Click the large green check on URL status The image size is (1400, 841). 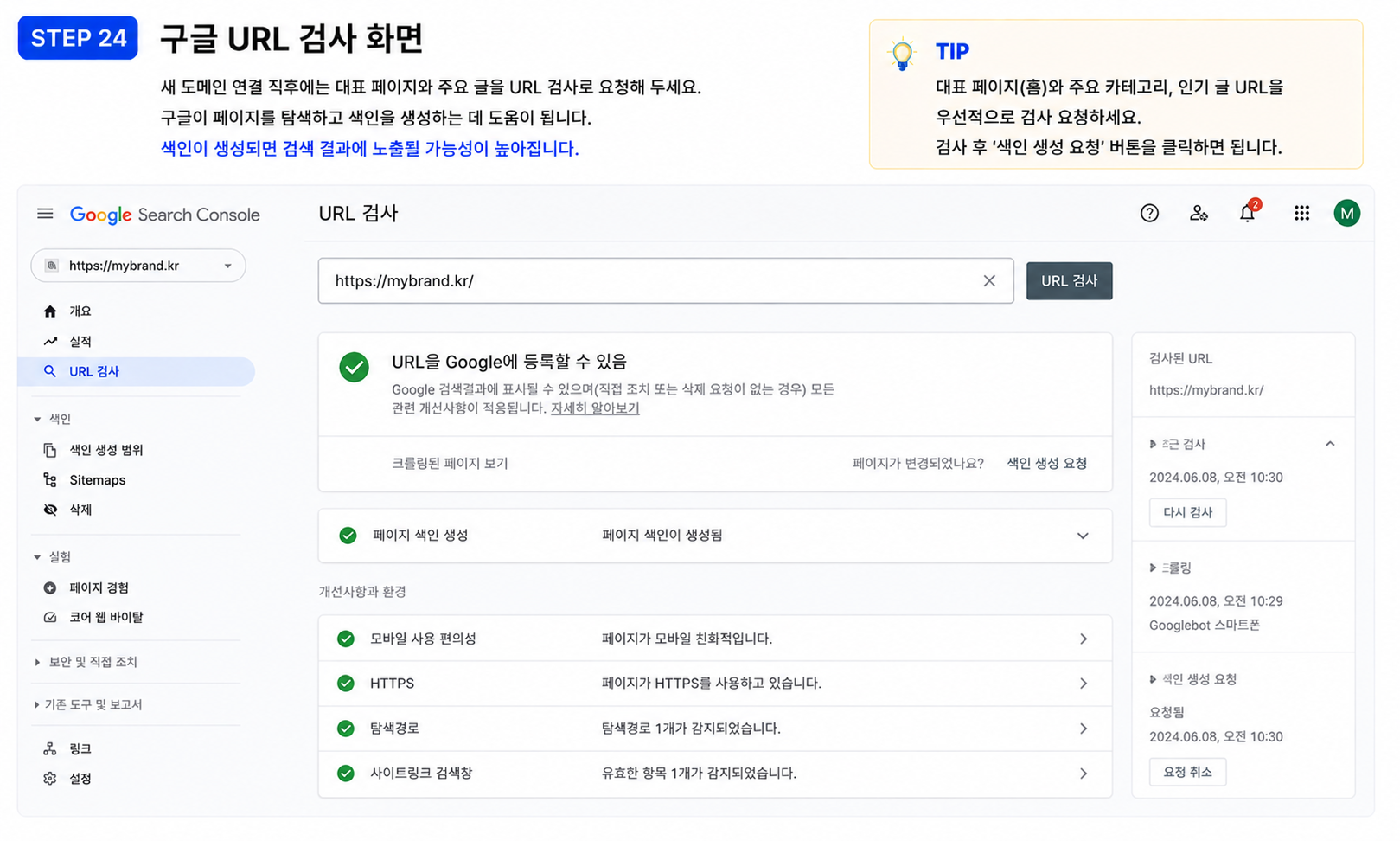pos(355,367)
